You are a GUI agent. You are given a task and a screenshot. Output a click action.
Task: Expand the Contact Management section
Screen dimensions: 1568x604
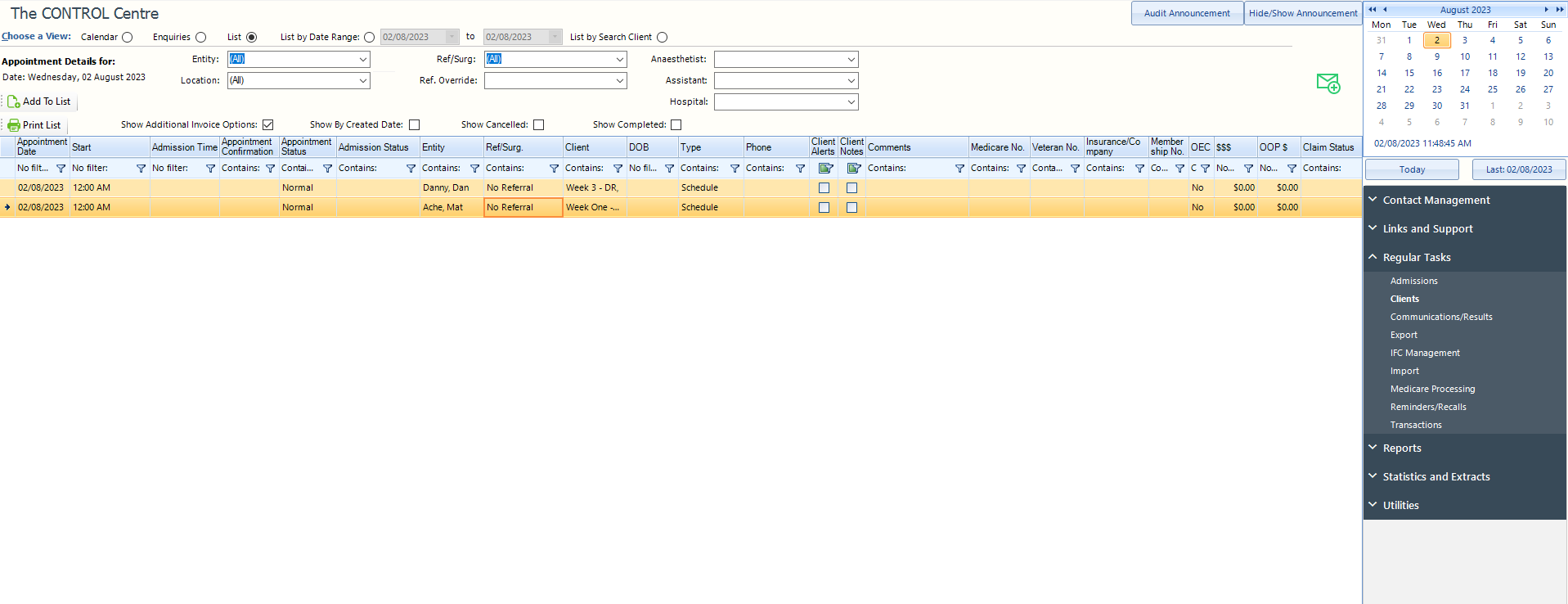[1464, 201]
